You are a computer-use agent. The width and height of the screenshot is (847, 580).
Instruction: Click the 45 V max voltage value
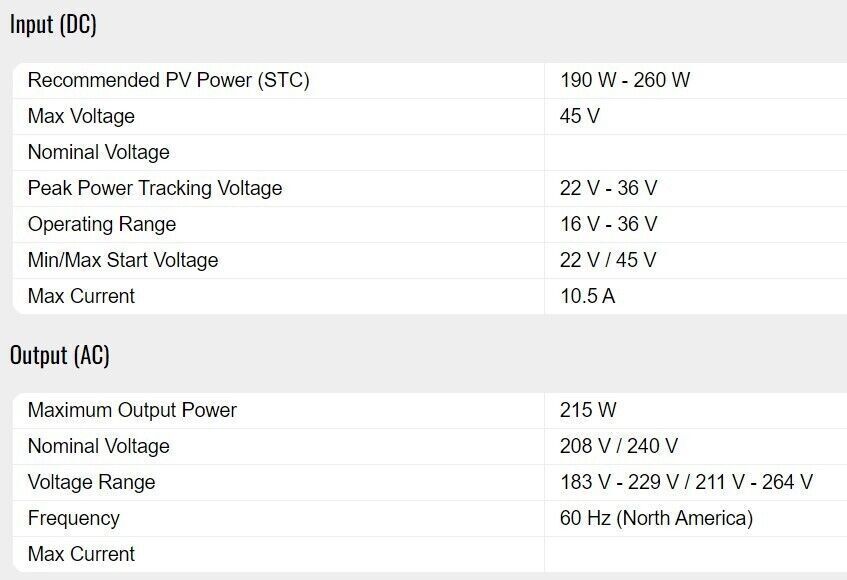click(580, 117)
